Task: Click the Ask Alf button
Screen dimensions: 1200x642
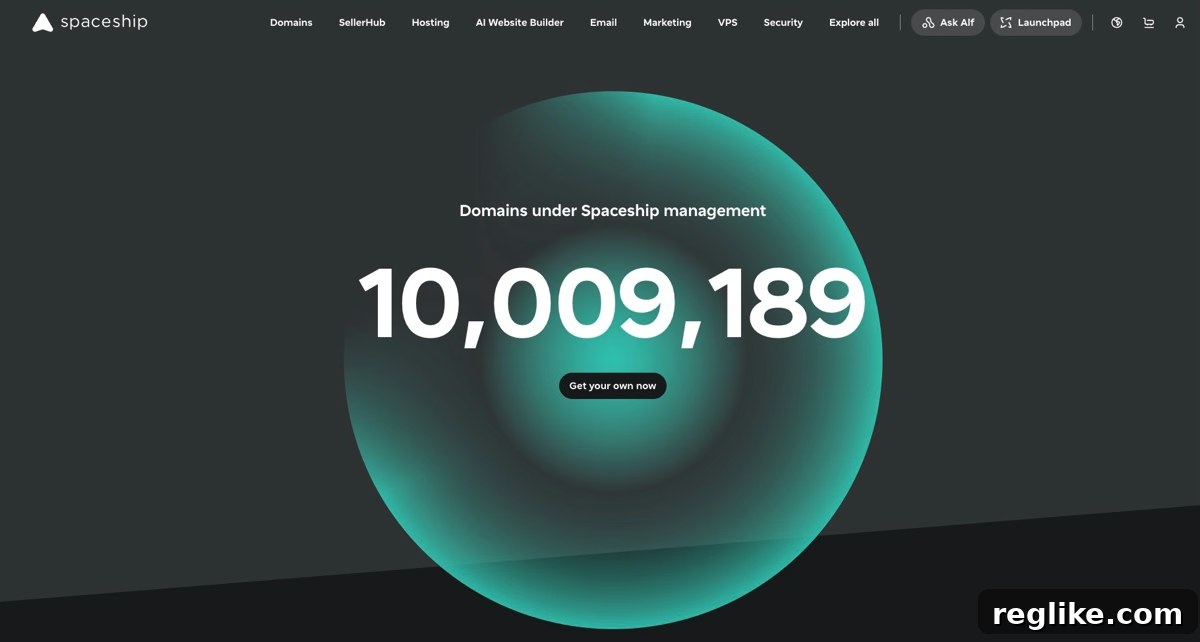Action: click(x=948, y=22)
